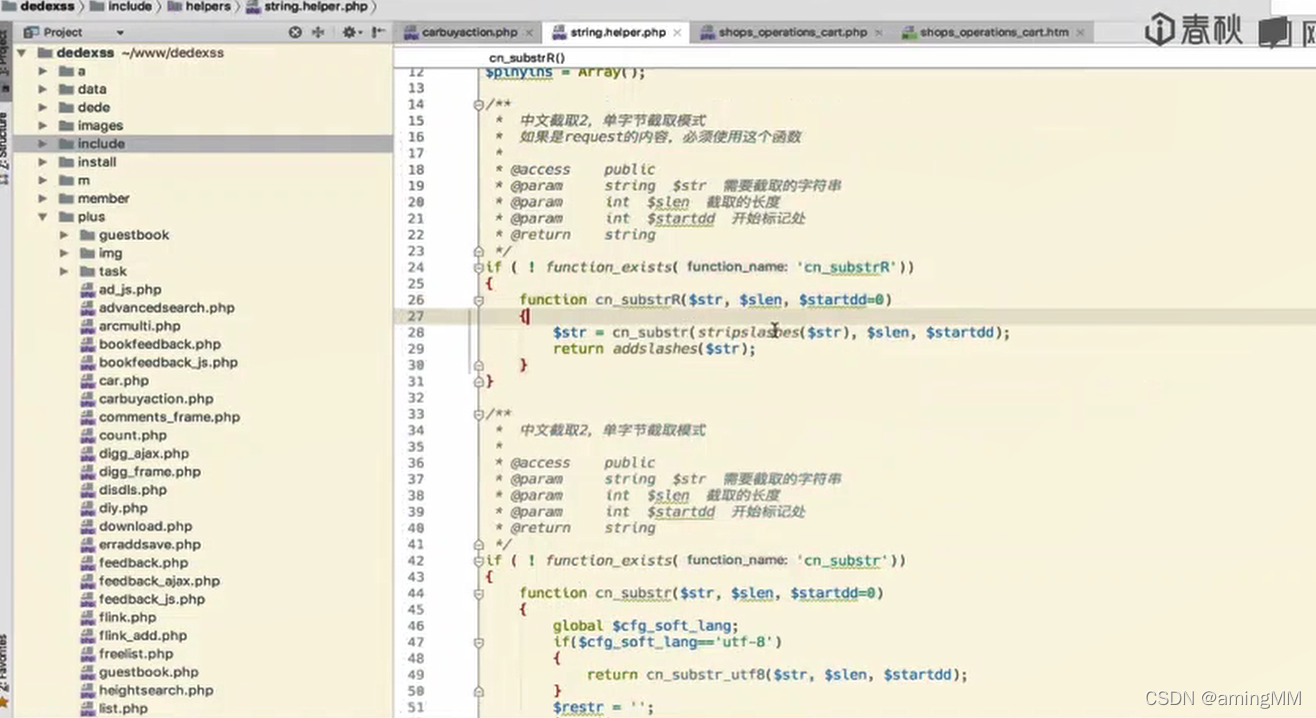Click the line number 29 gutter
The width and height of the screenshot is (1316, 718).
416,348
